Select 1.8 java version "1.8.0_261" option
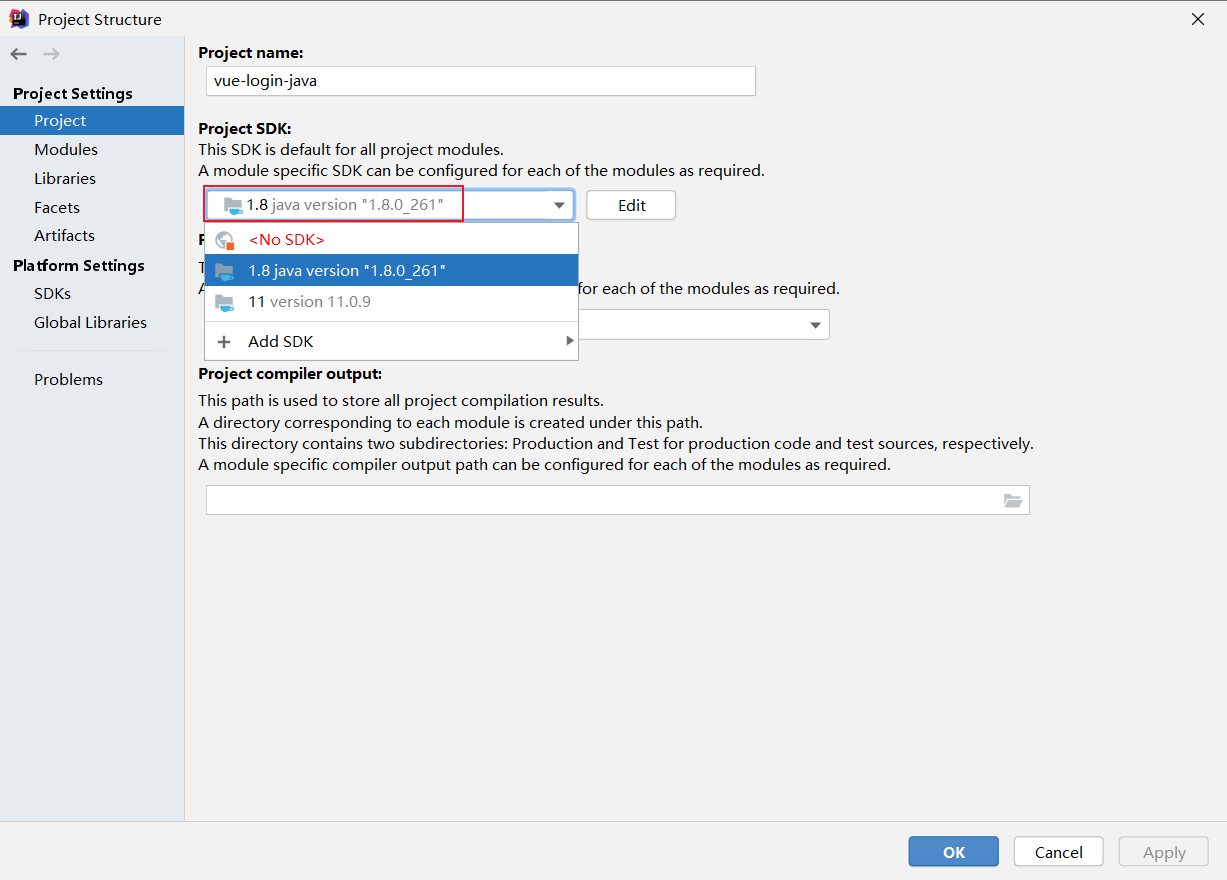 click(x=346, y=271)
